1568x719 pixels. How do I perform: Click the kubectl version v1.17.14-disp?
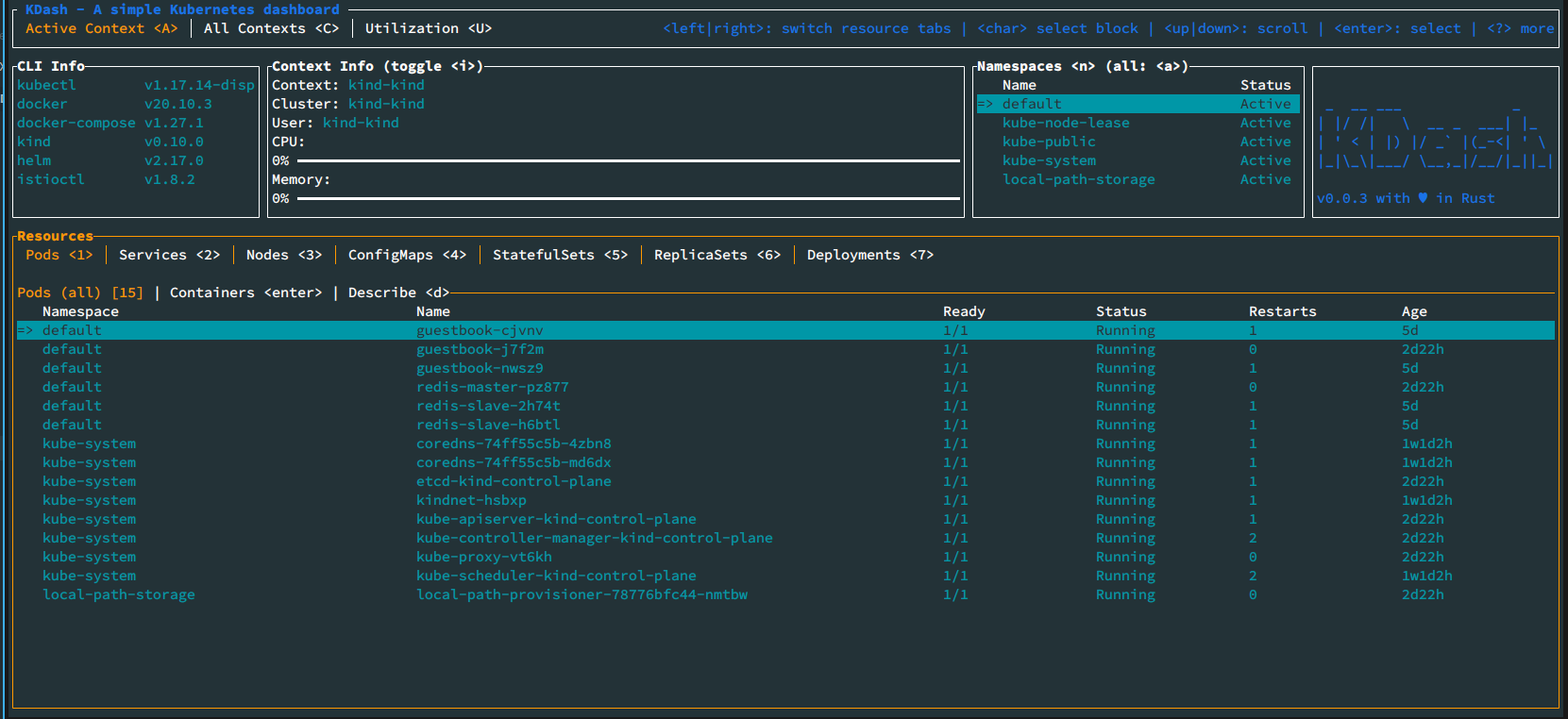click(199, 85)
